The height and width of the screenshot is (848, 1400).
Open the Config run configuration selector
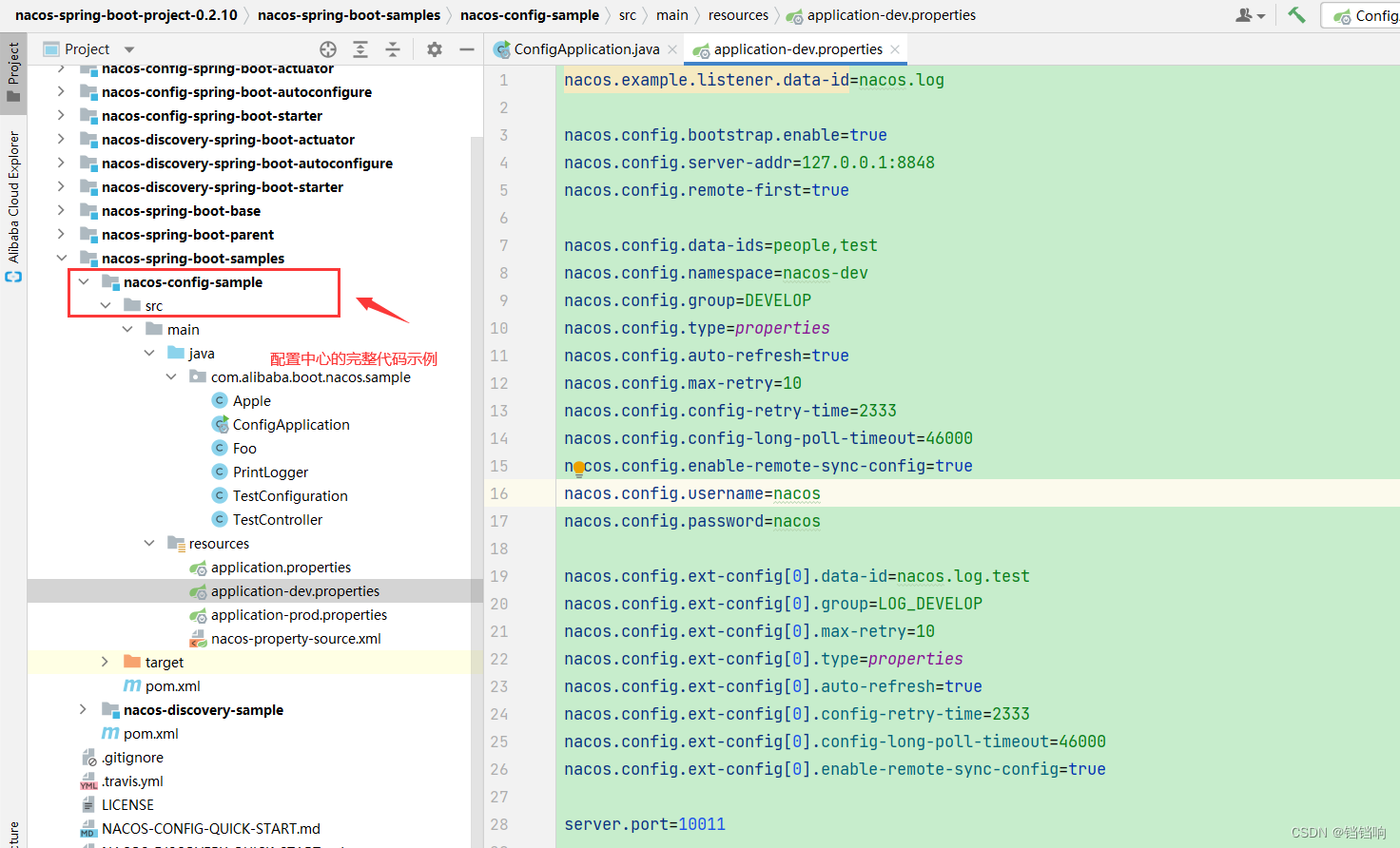[x=1366, y=15]
